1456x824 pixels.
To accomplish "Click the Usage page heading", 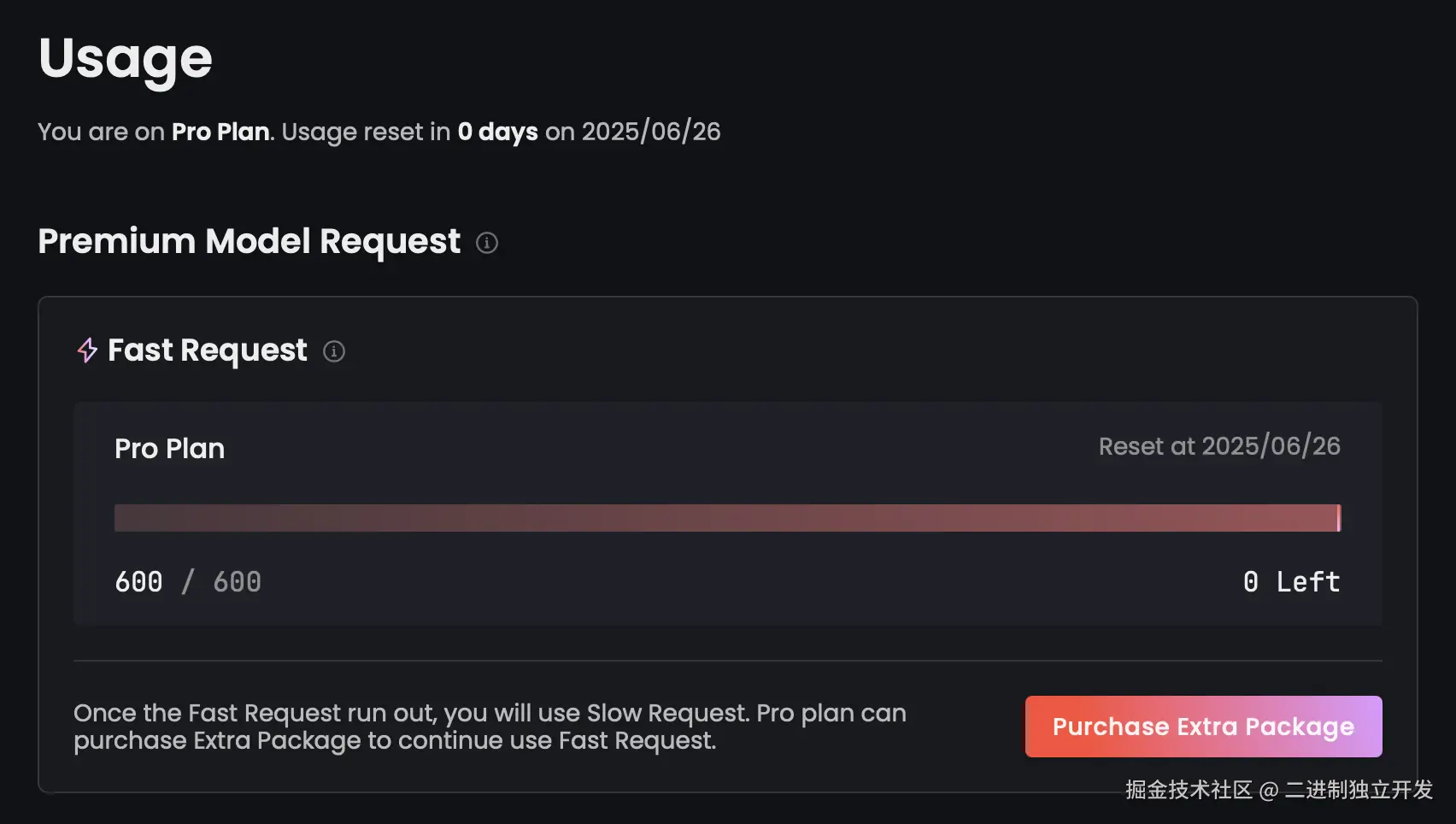I will click(126, 59).
